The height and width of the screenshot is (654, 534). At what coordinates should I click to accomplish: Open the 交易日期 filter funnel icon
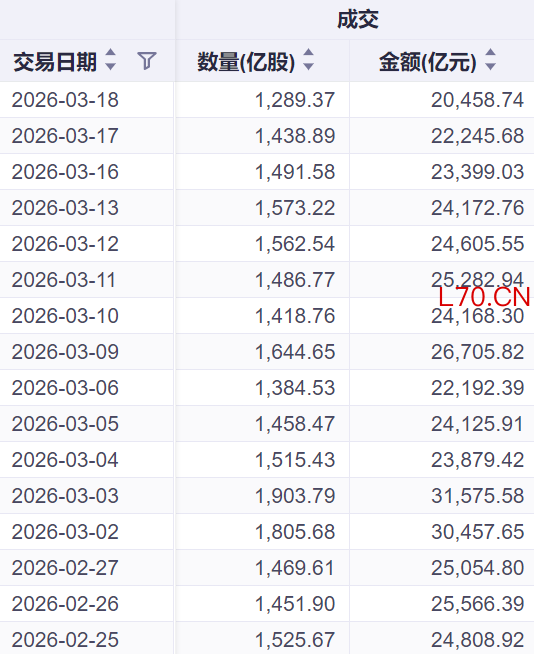coord(147,61)
